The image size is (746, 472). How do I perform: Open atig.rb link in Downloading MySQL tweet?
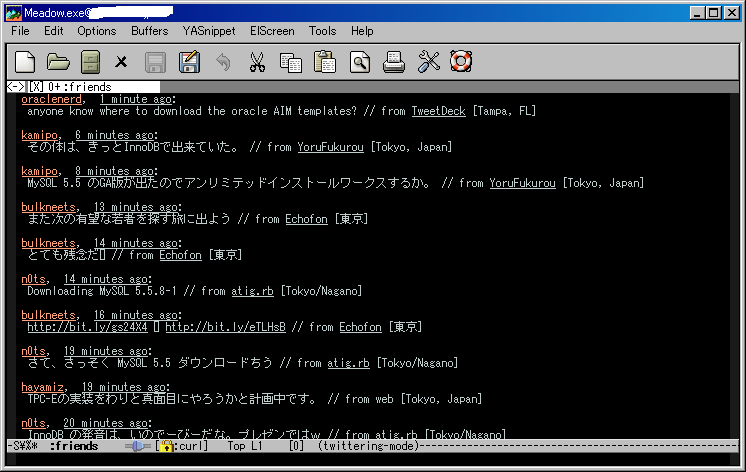(252, 291)
